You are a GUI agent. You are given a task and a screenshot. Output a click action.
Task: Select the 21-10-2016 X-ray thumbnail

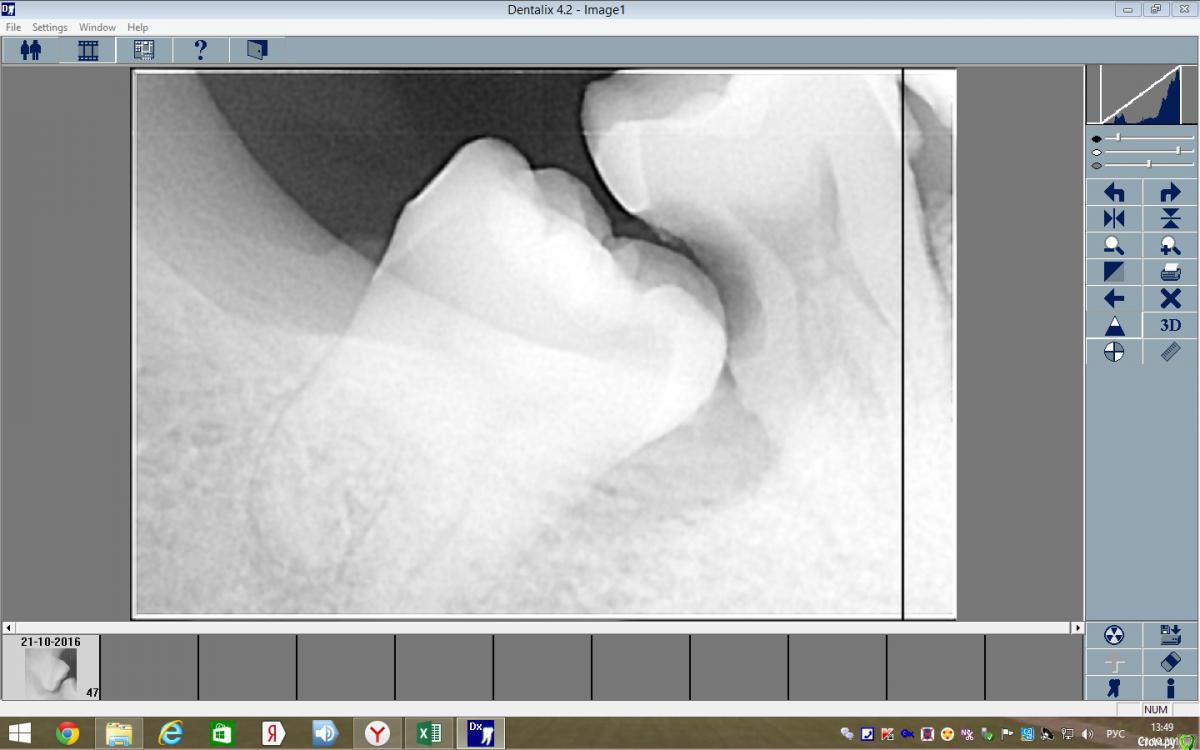pyautogui.click(x=51, y=668)
